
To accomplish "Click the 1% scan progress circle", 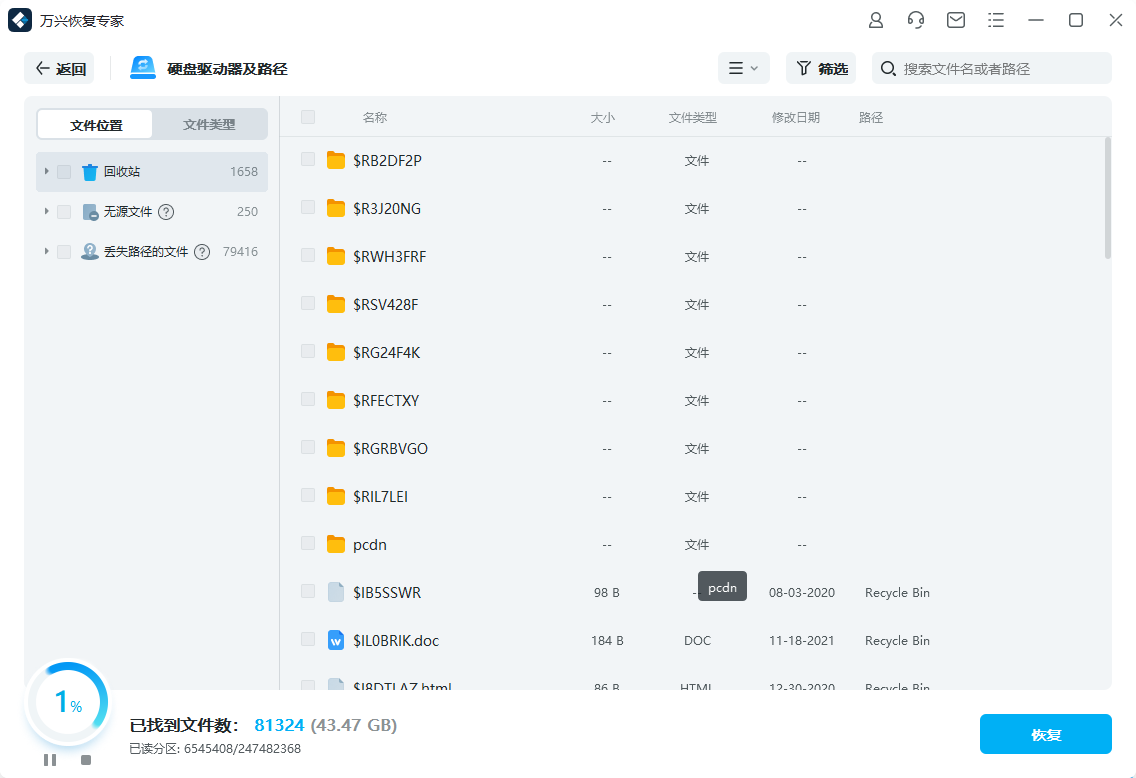I will pos(67,702).
